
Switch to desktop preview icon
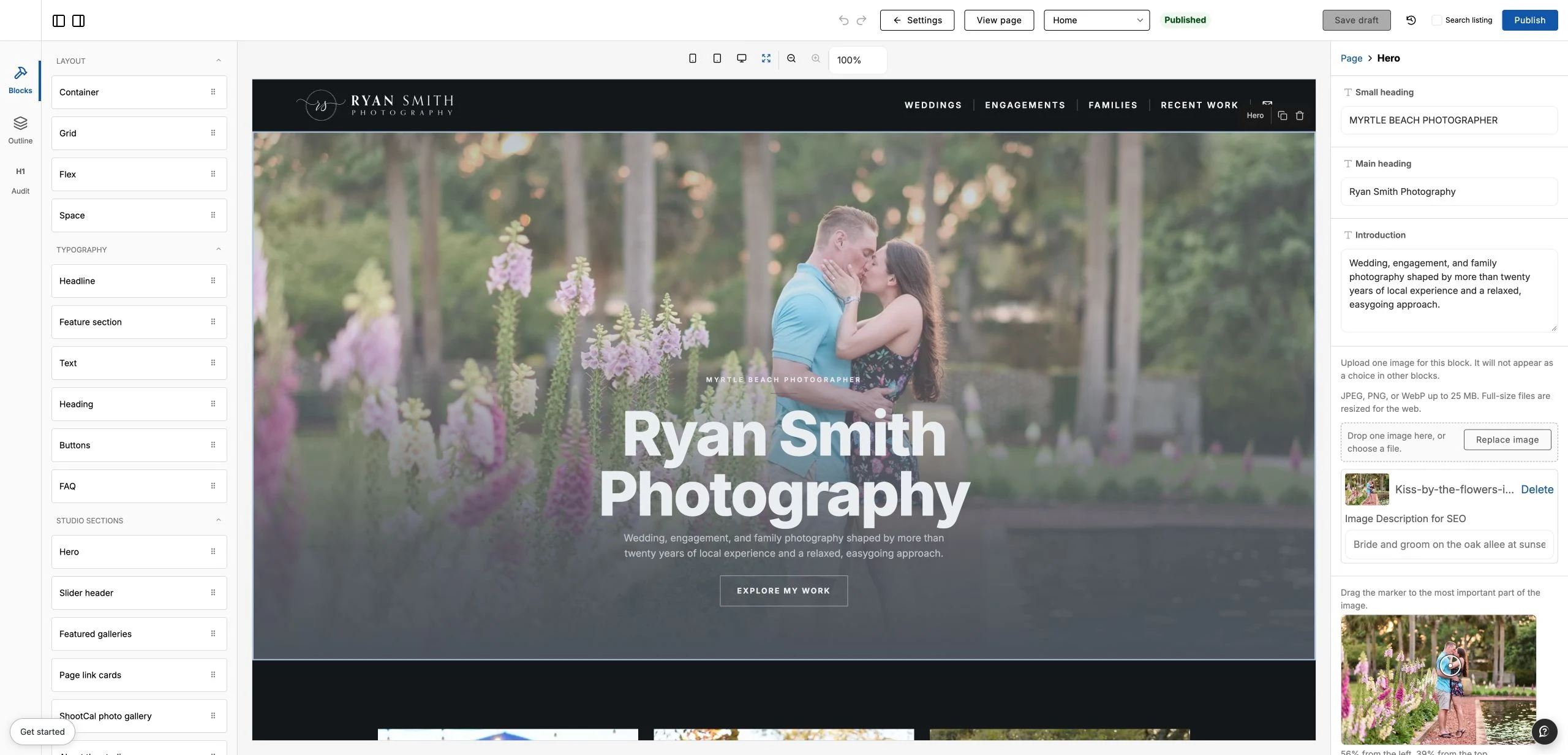pyautogui.click(x=742, y=58)
